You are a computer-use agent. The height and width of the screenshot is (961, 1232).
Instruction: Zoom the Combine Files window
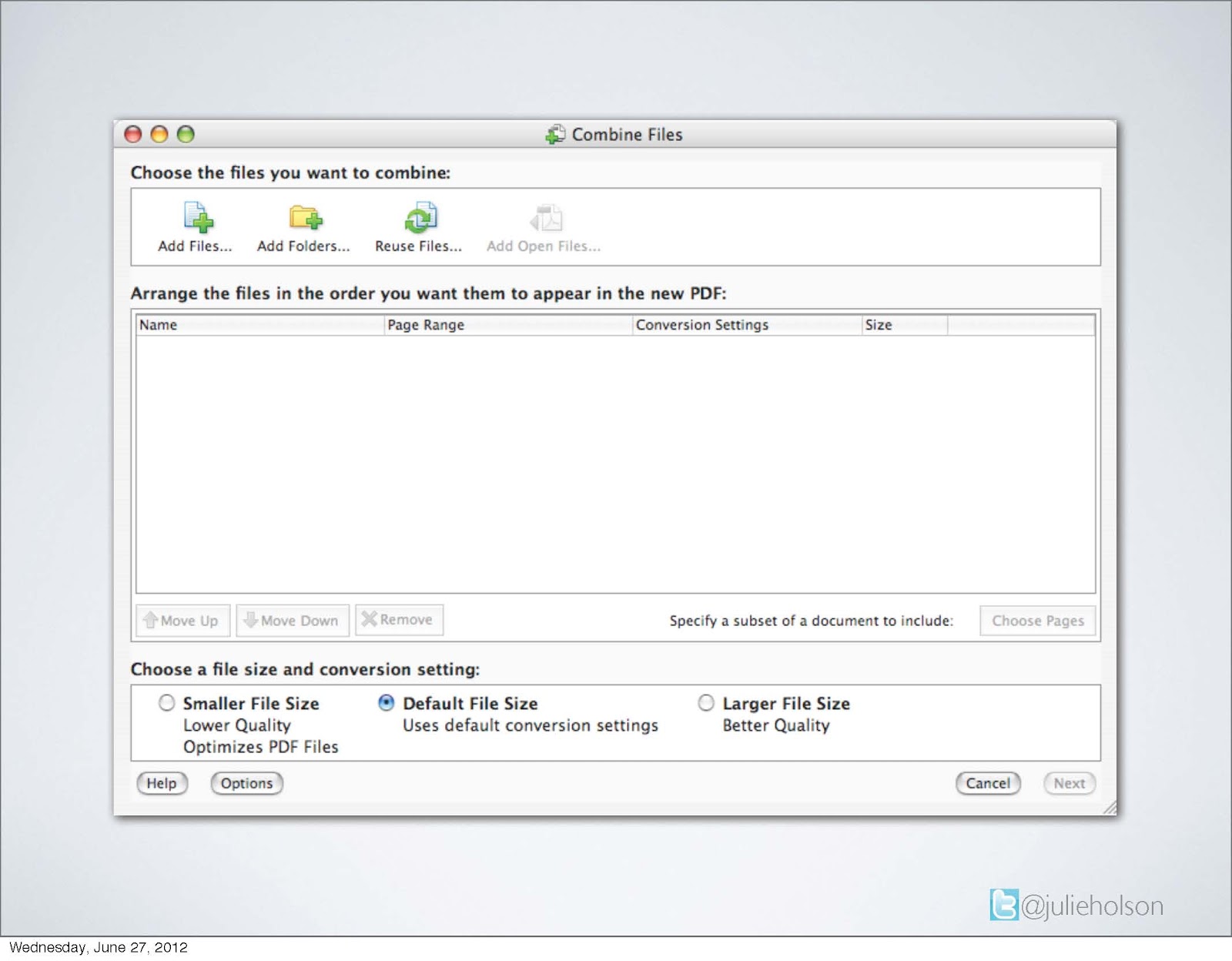186,134
